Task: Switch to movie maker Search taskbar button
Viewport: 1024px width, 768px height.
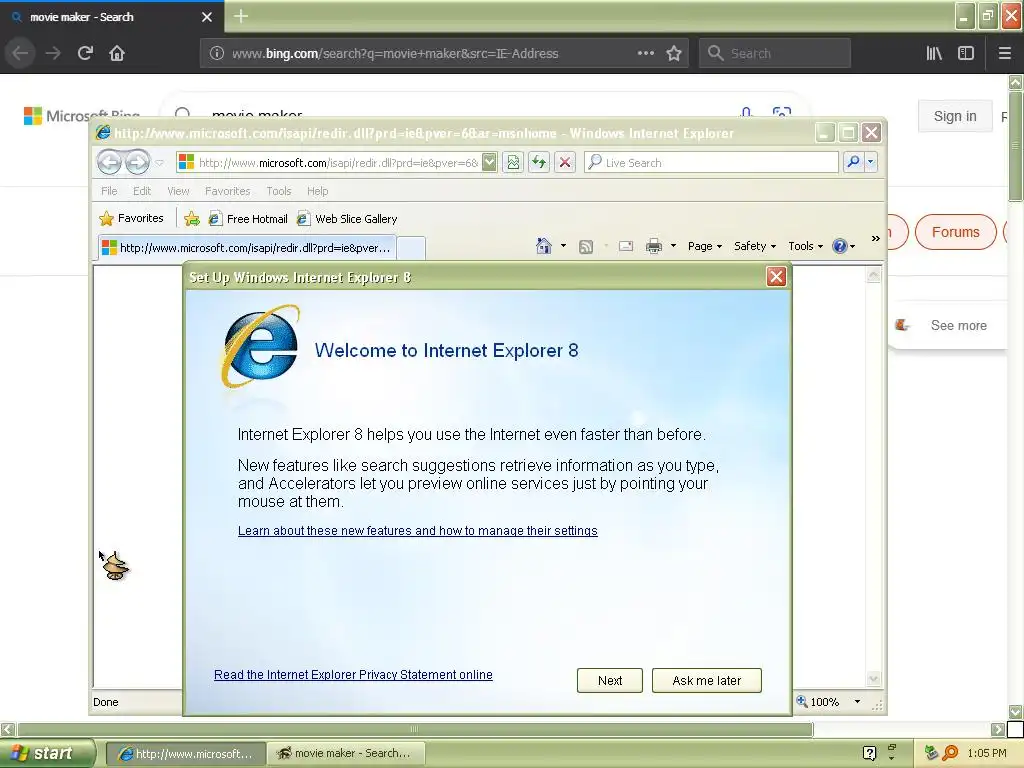Action: 346,754
